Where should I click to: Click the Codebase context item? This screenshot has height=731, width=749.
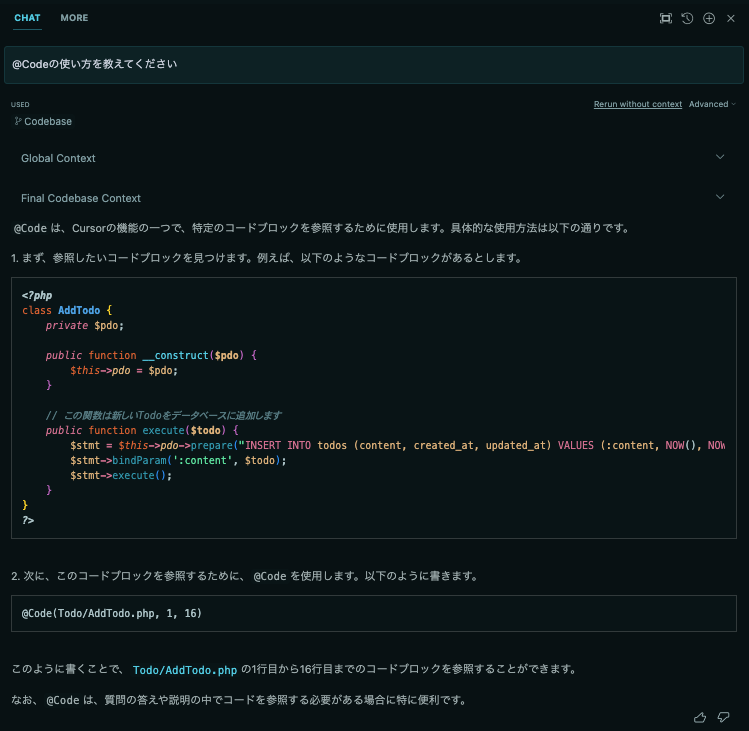[x=43, y=121]
